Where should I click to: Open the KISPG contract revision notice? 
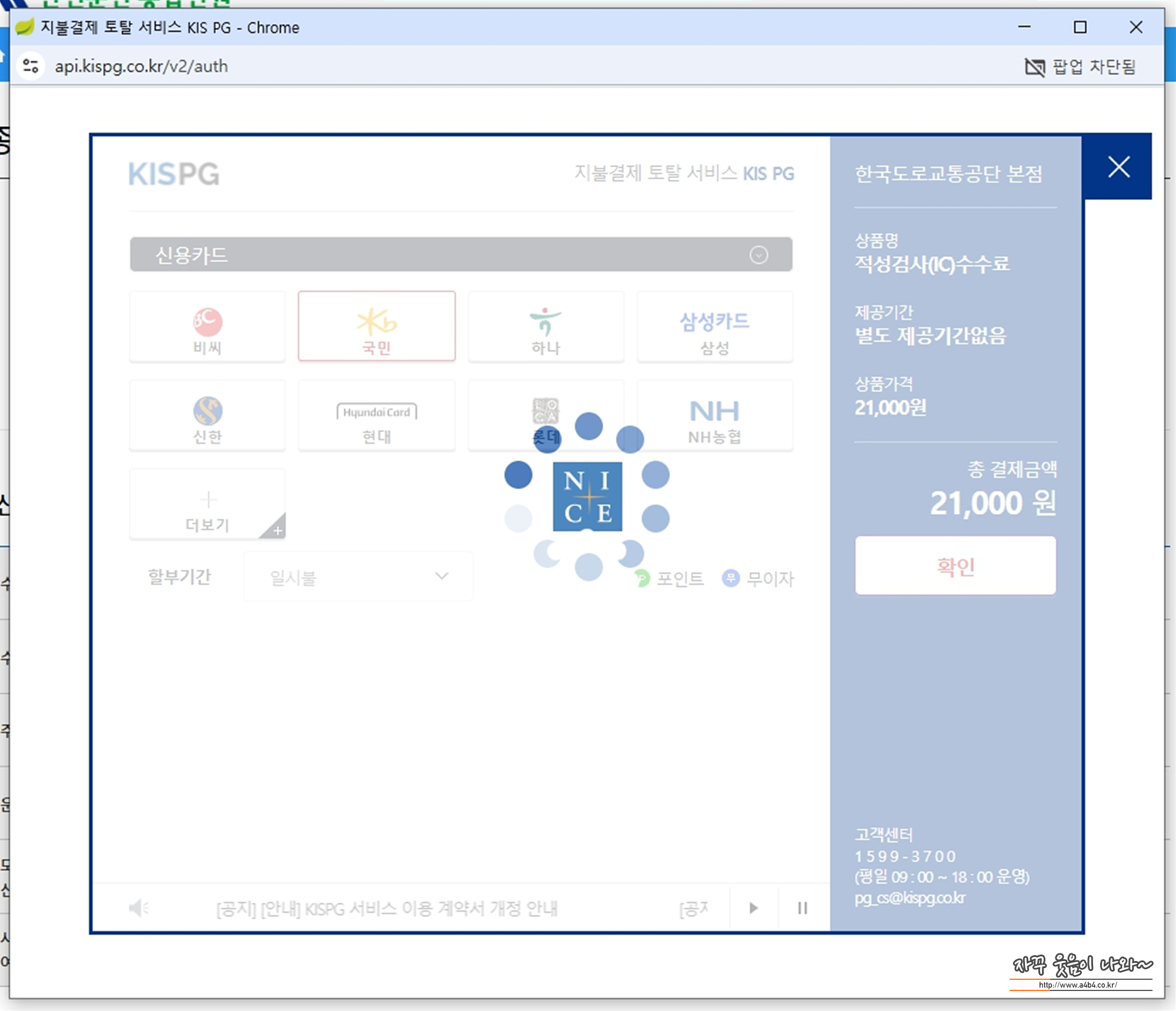(387, 909)
